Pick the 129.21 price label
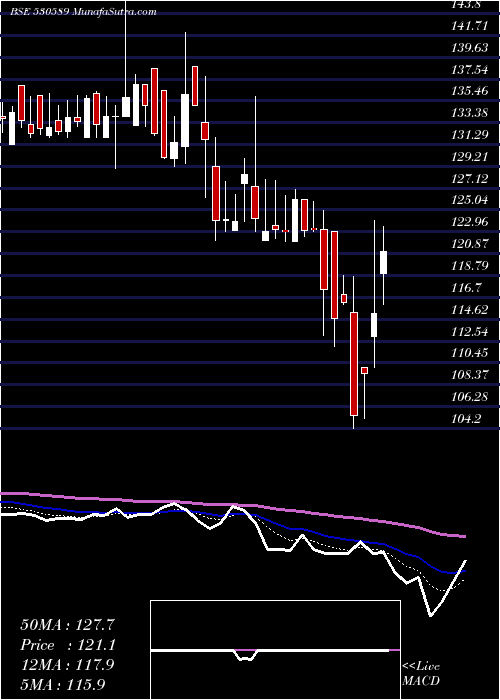Screen dimensions: 500x700 click(x=470, y=157)
